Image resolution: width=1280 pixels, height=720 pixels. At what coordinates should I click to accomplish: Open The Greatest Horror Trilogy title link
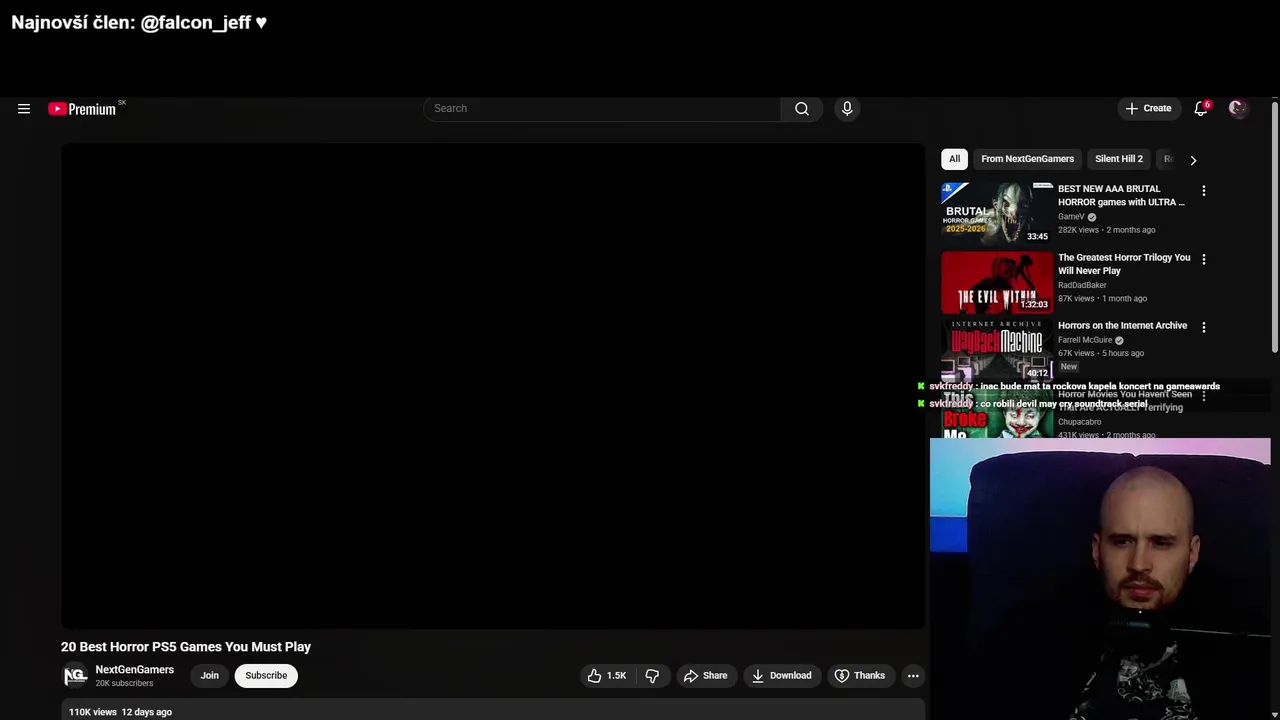click(x=1124, y=264)
